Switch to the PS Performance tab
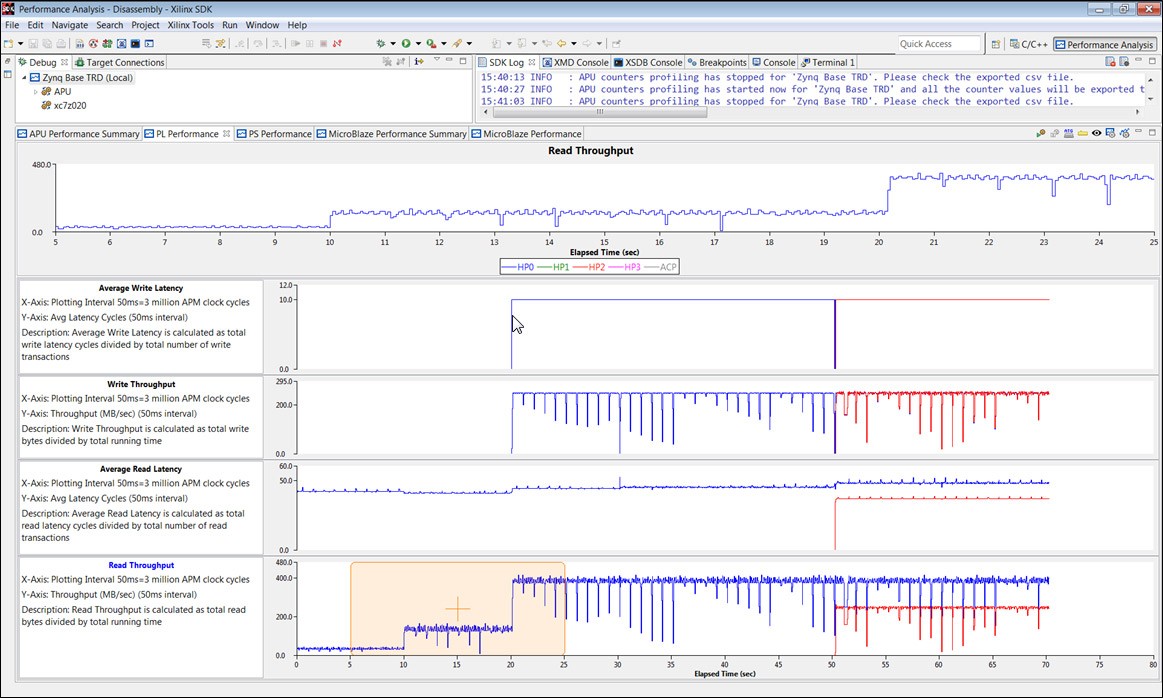Image resolution: width=1163 pixels, height=698 pixels. coord(274,134)
